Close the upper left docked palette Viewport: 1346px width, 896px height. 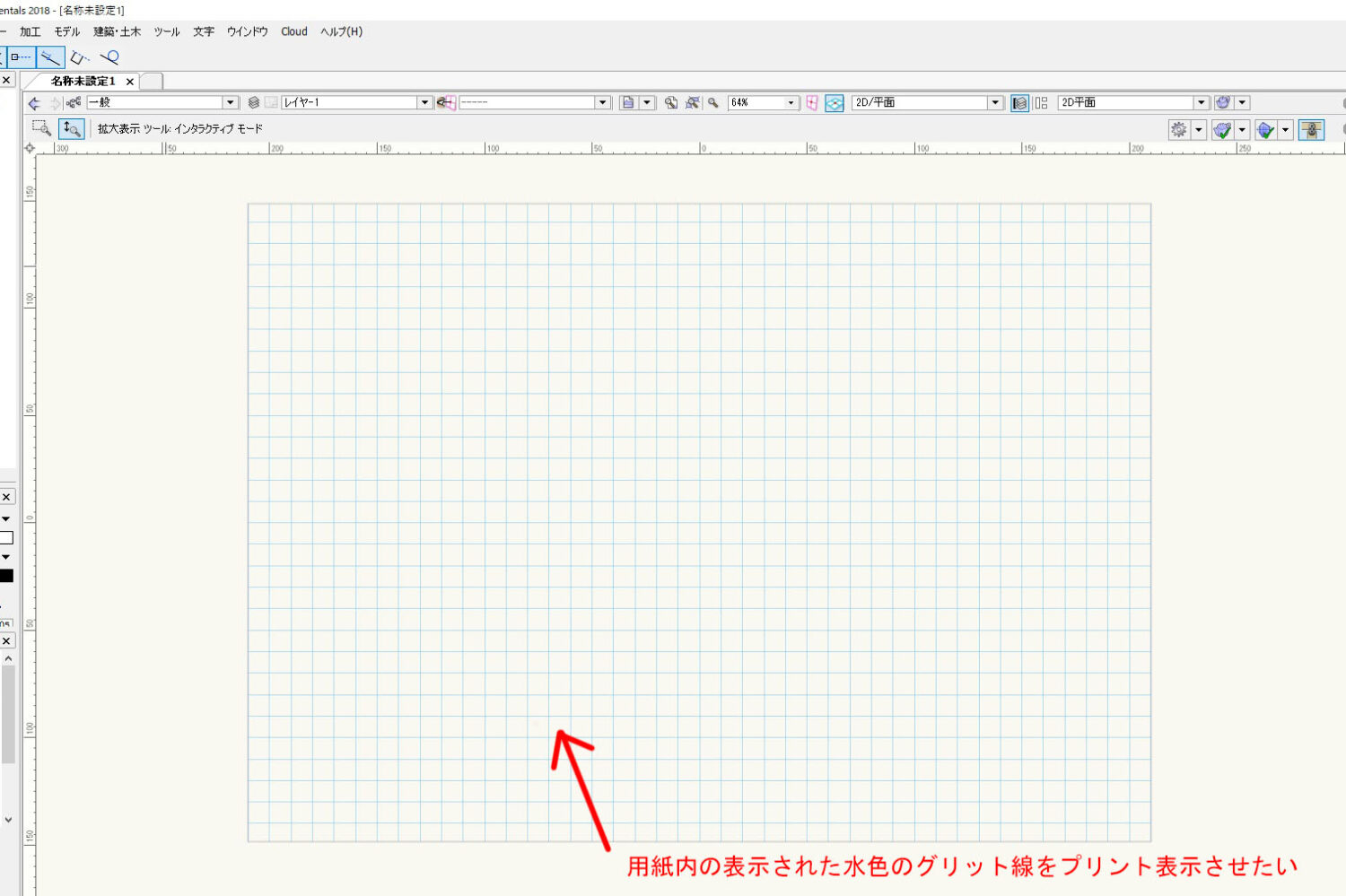point(6,80)
